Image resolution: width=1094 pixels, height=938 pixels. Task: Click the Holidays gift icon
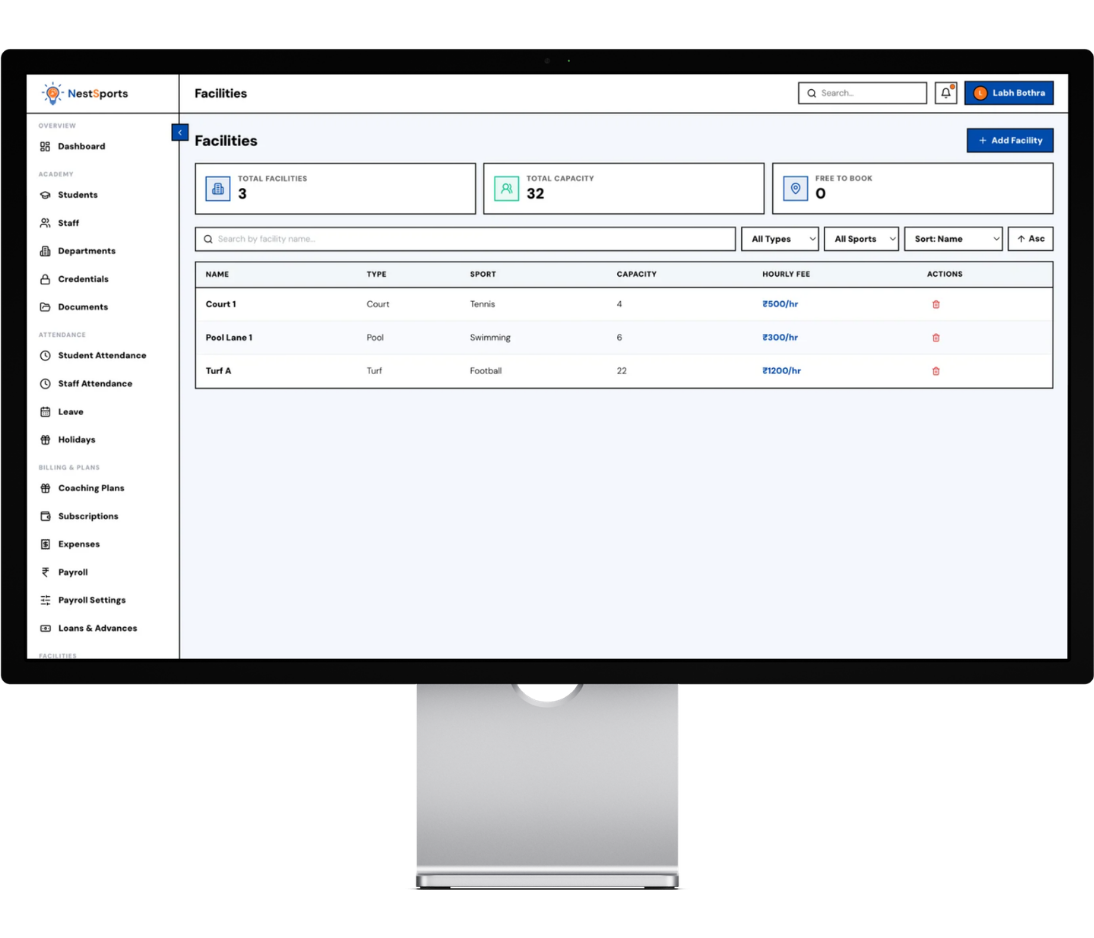[x=45, y=440]
